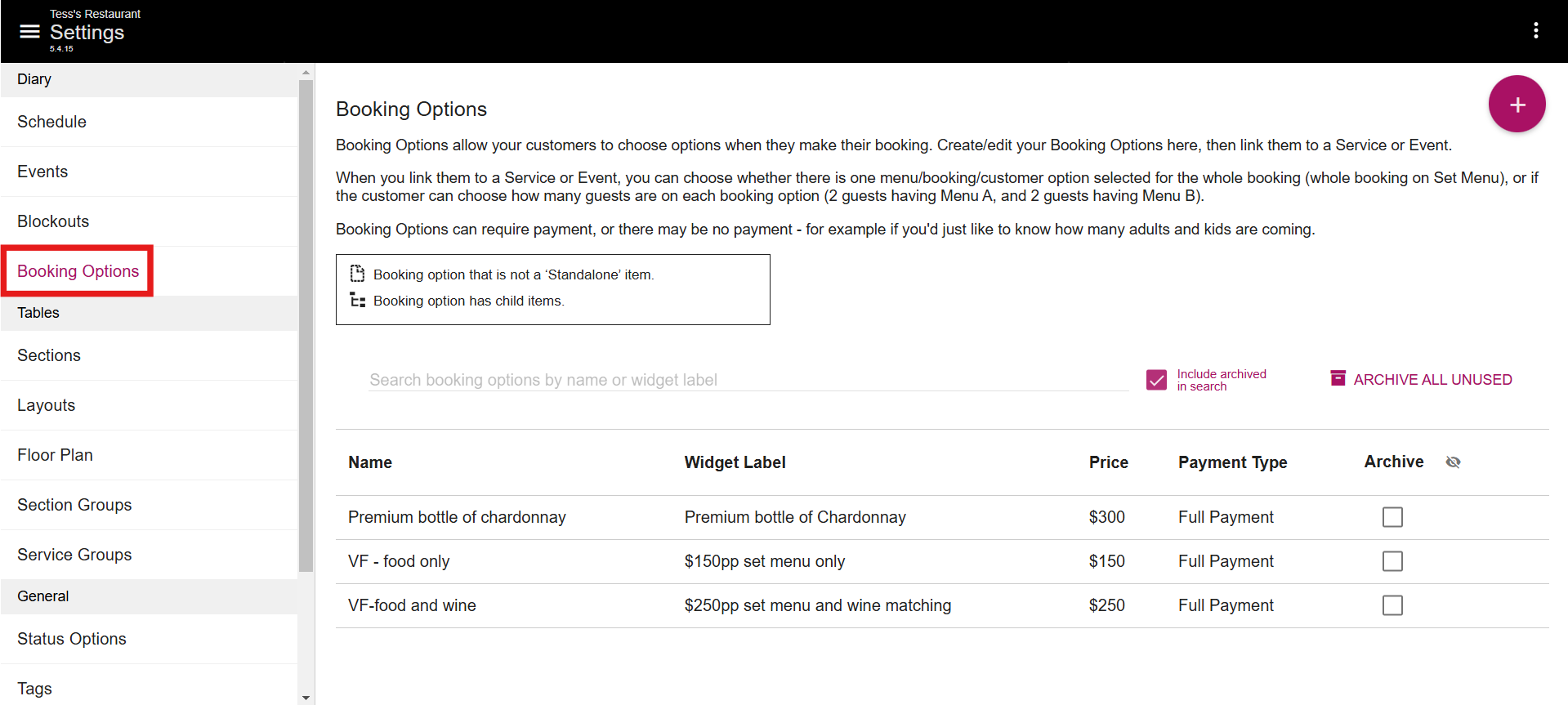Click ARCHIVE ALL UNUSED
Screen dimensions: 1568x705
[1432, 379]
